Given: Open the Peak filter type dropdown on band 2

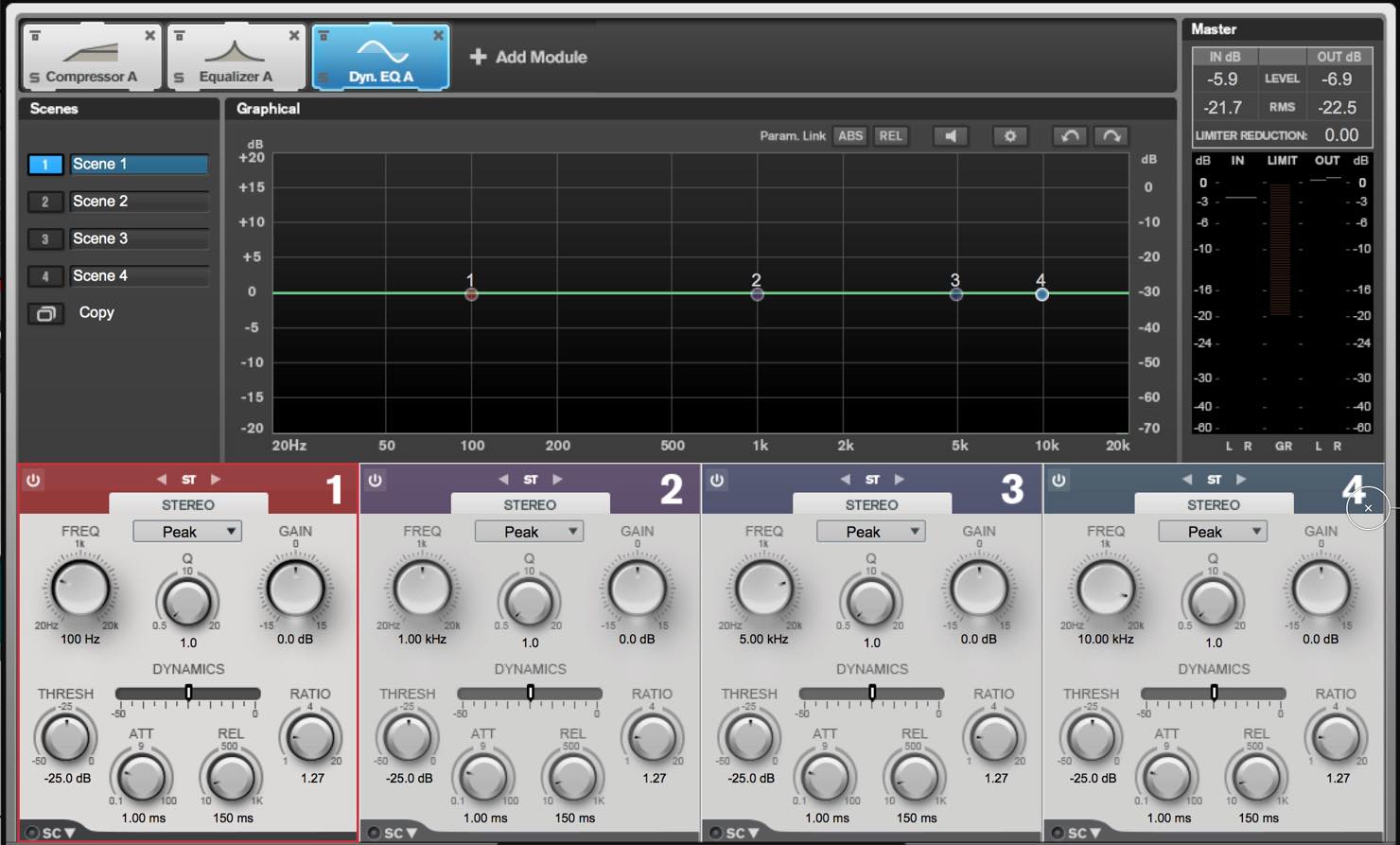Looking at the screenshot, I should click(529, 532).
